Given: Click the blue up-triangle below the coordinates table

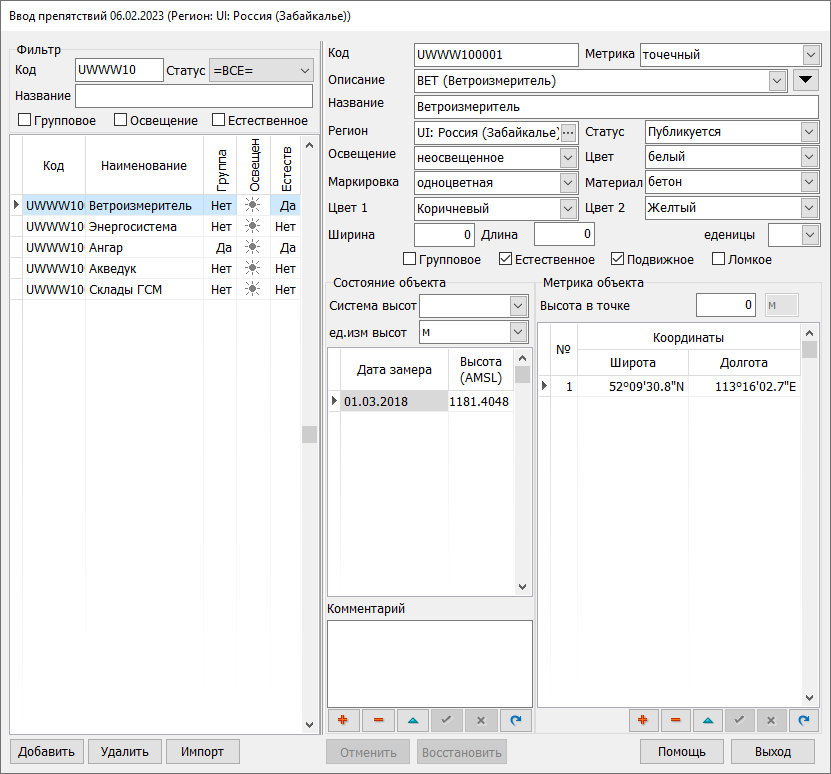Looking at the screenshot, I should click(708, 719).
